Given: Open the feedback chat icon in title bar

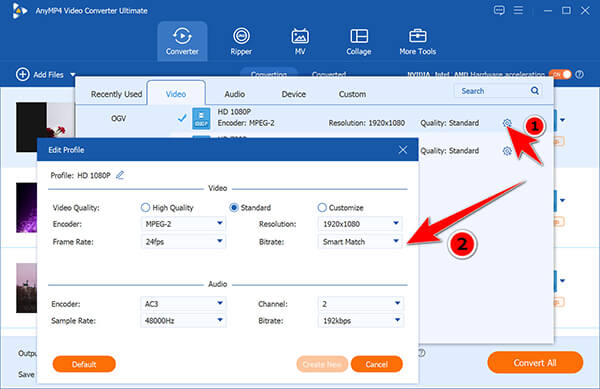Looking at the screenshot, I should tap(499, 10).
